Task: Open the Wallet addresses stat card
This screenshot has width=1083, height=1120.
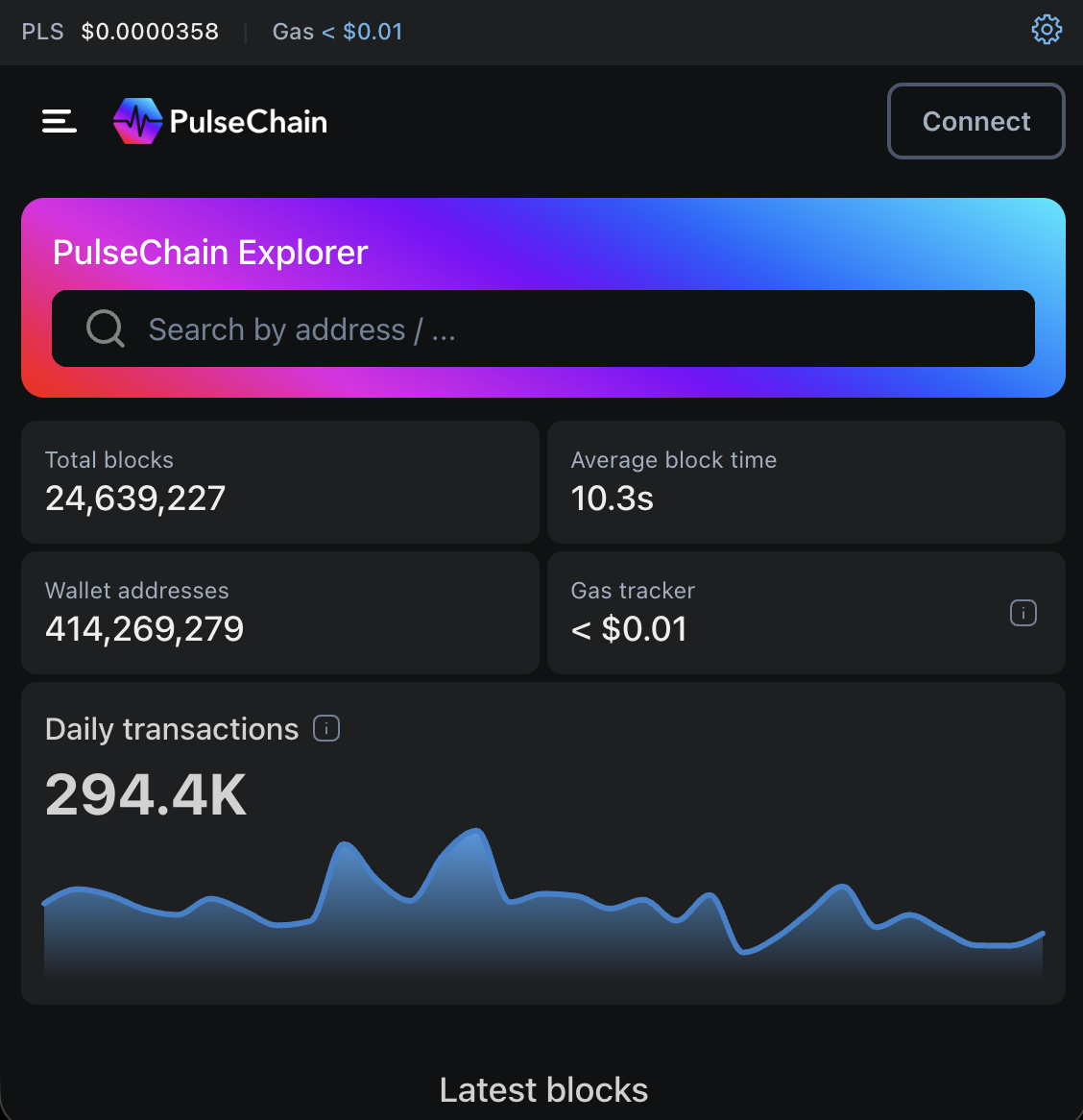Action: pyautogui.click(x=279, y=612)
